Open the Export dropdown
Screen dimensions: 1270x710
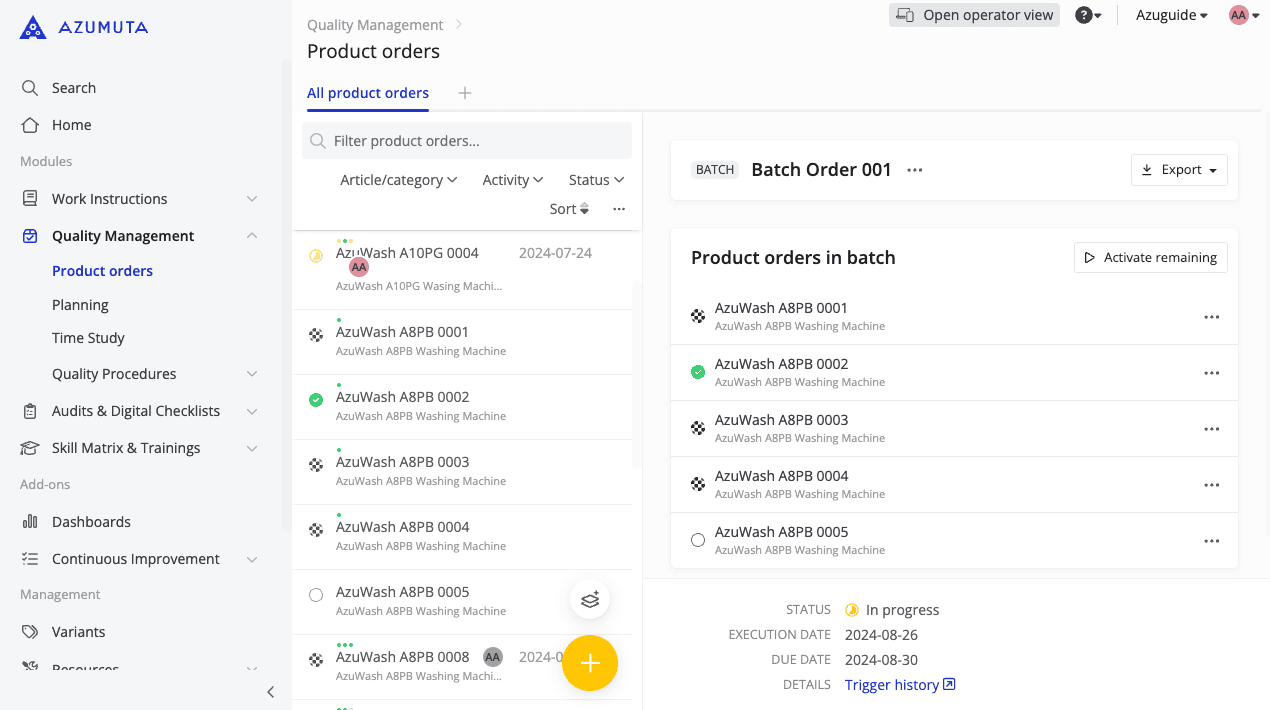click(x=1179, y=170)
